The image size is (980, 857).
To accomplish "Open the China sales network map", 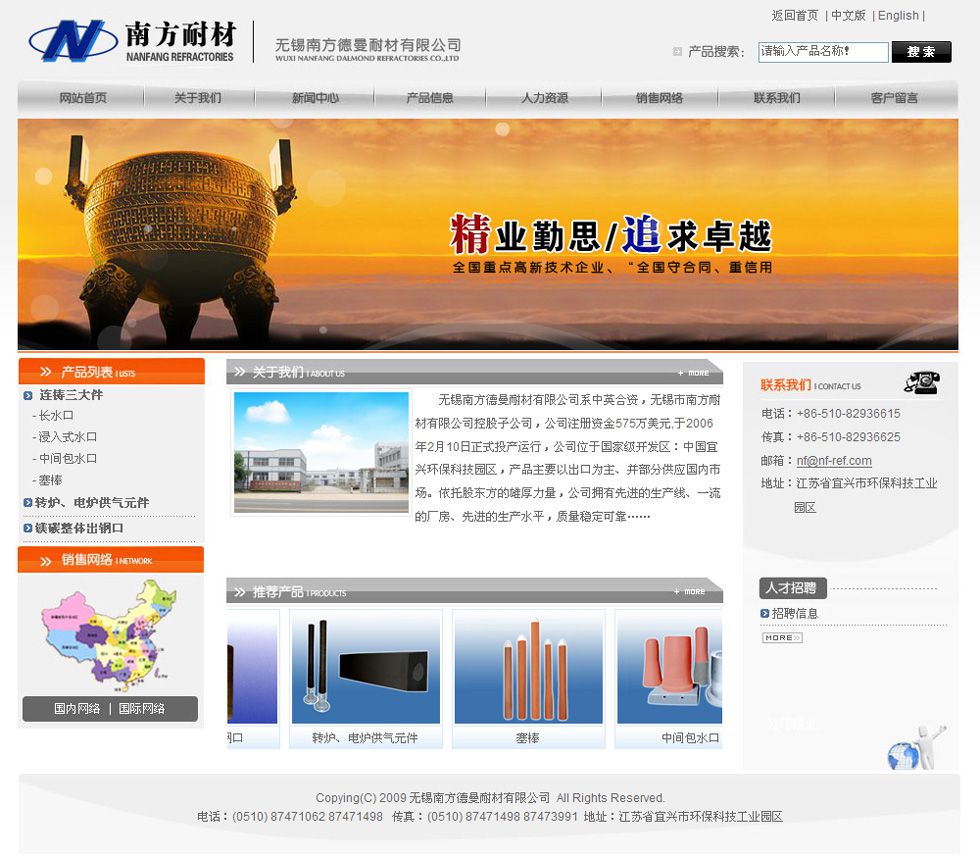I will point(109,634).
